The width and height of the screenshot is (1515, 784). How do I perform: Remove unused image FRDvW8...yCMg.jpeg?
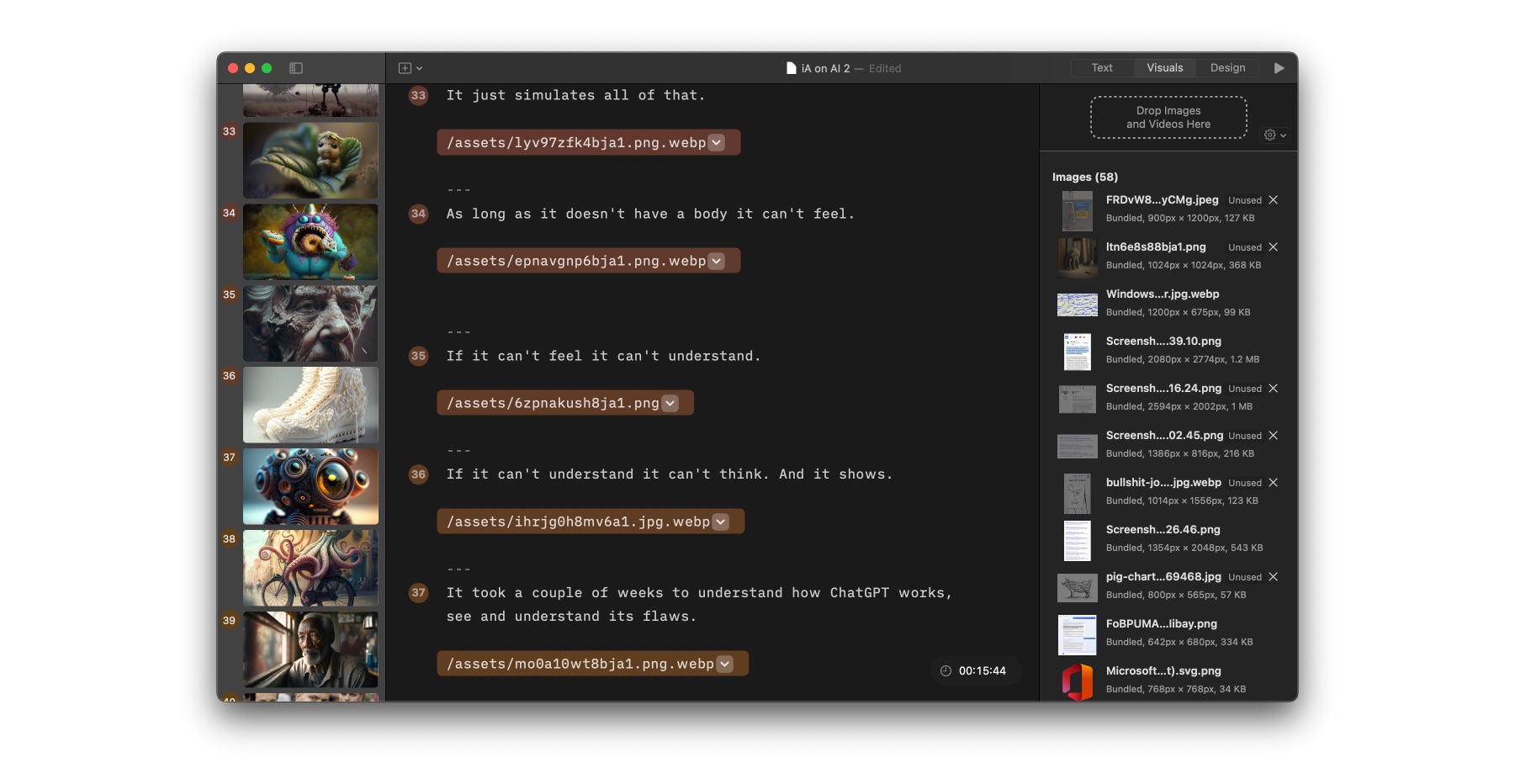pos(1274,200)
